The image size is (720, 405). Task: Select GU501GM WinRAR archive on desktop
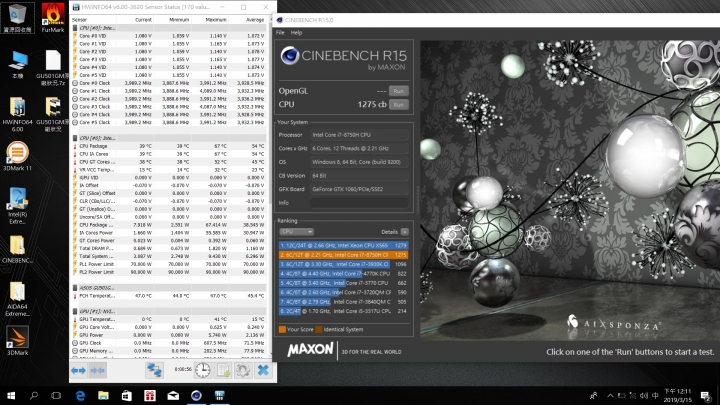[53, 114]
